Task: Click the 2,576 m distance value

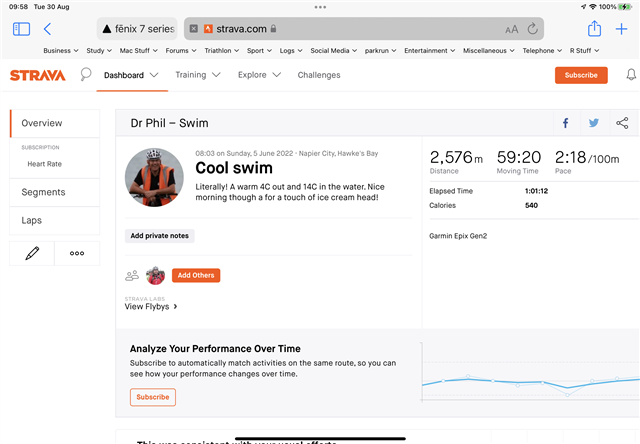Action: click(x=456, y=157)
